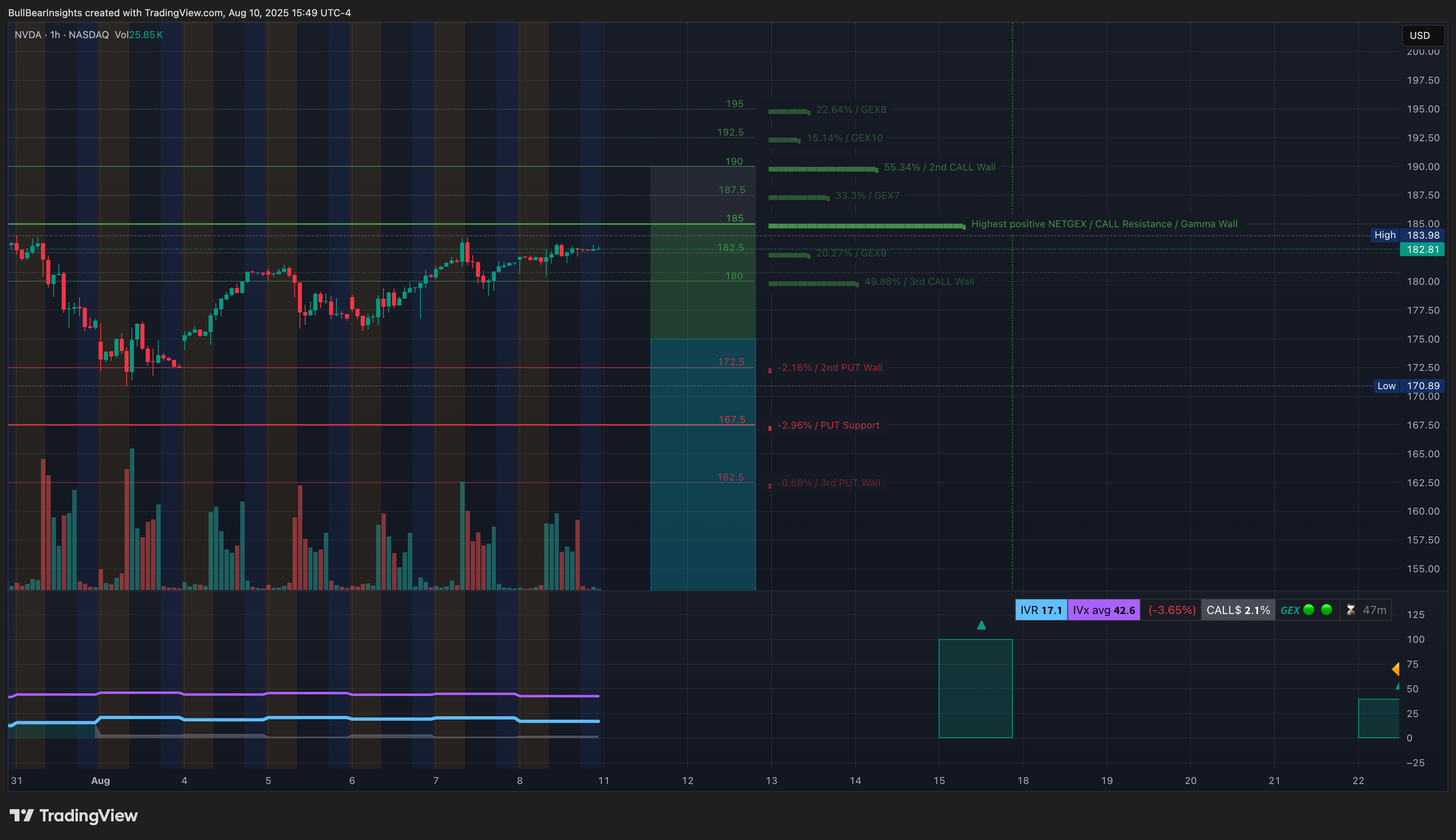Click the 167.5 red strike label
Viewport: 1456px width, 840px height.
click(x=732, y=420)
